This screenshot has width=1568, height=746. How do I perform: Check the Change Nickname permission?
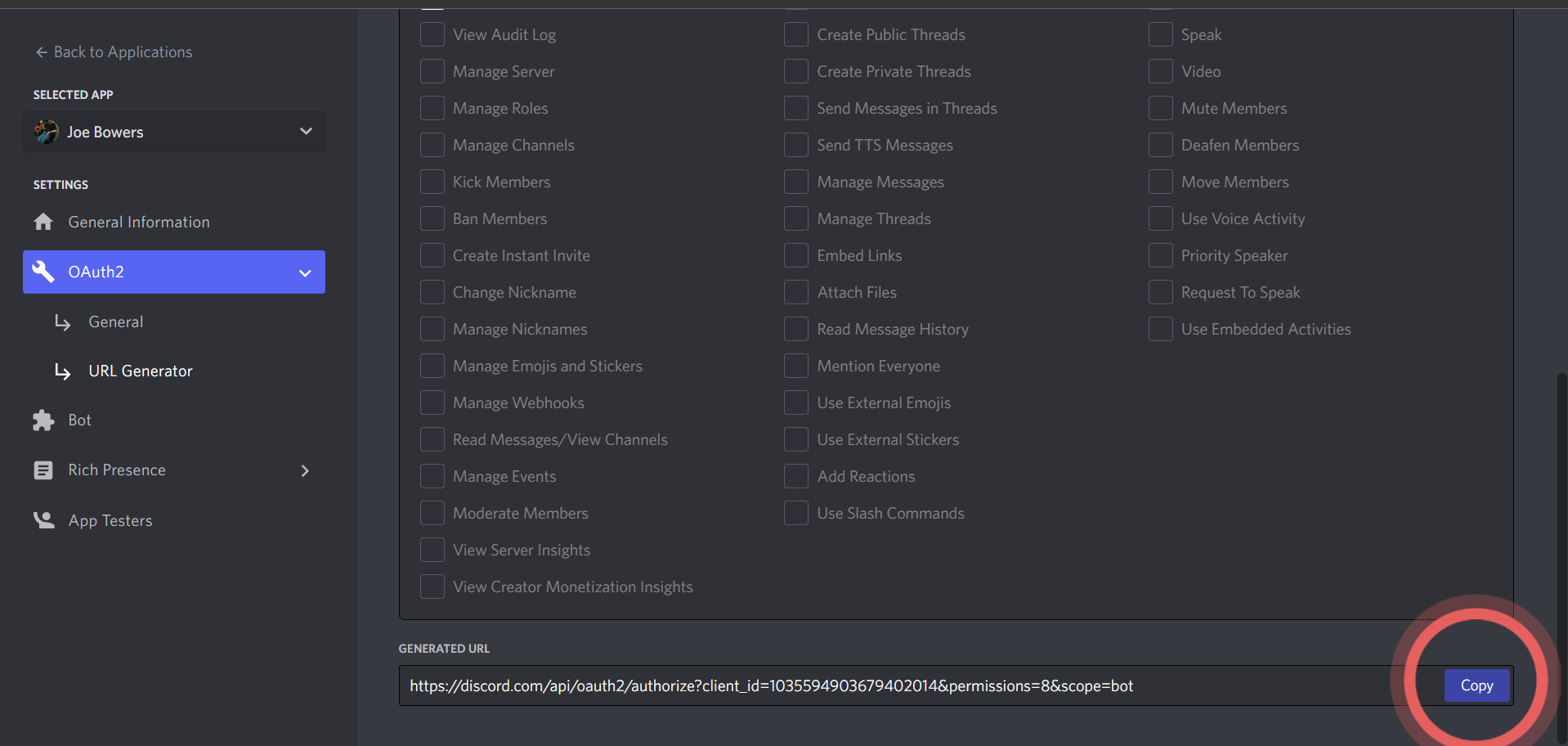point(432,292)
